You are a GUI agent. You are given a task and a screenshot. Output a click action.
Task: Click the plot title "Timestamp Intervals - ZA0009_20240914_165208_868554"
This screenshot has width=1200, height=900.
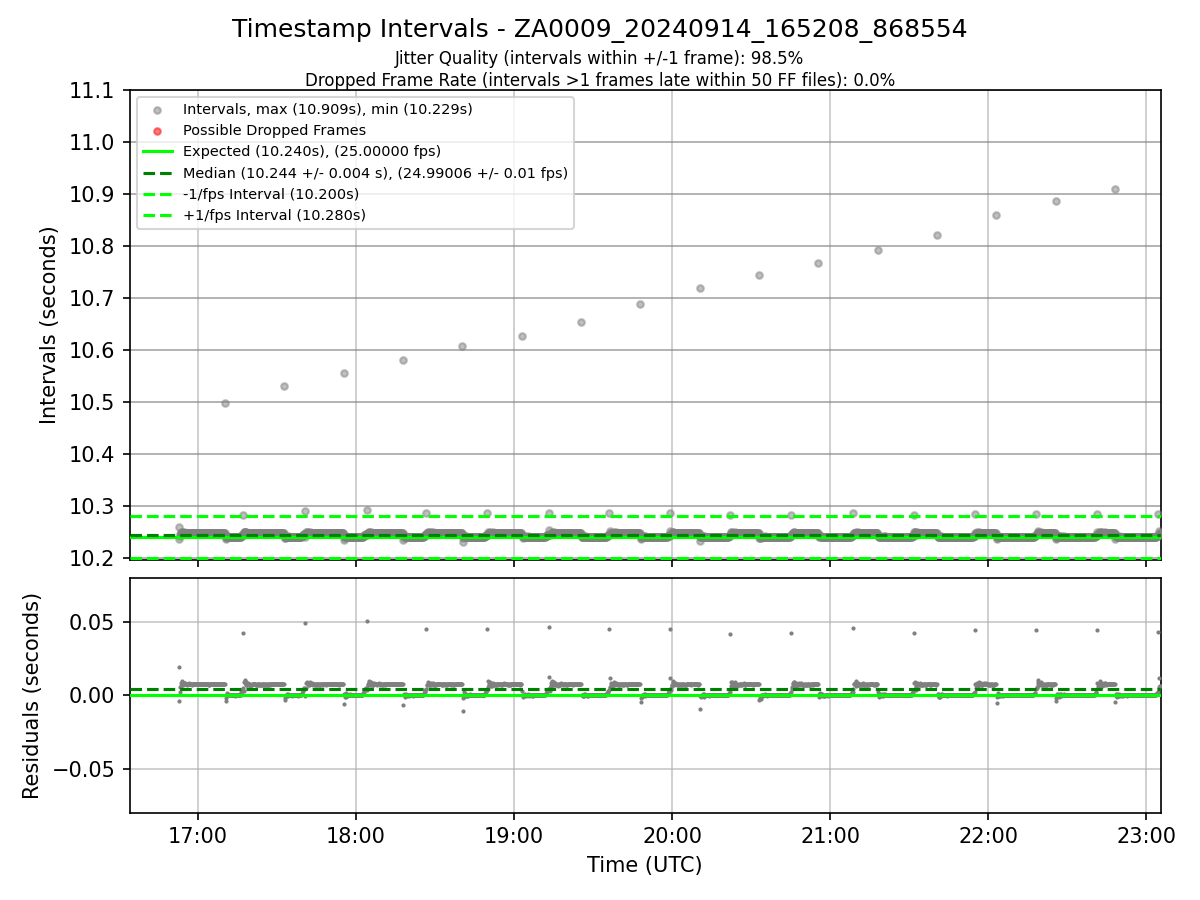[599, 29]
